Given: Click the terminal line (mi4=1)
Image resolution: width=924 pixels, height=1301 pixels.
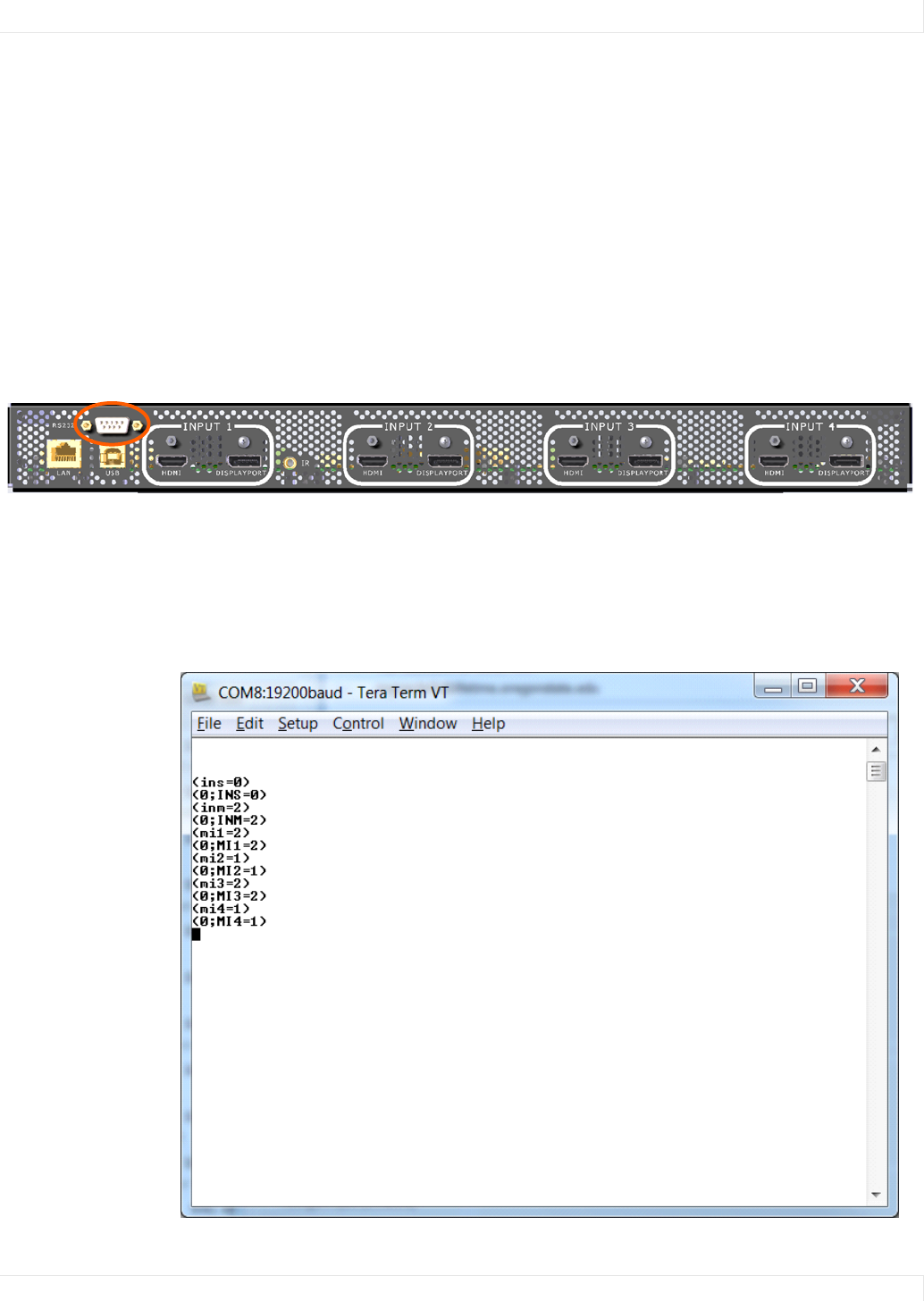Looking at the screenshot, I should coord(222,908).
